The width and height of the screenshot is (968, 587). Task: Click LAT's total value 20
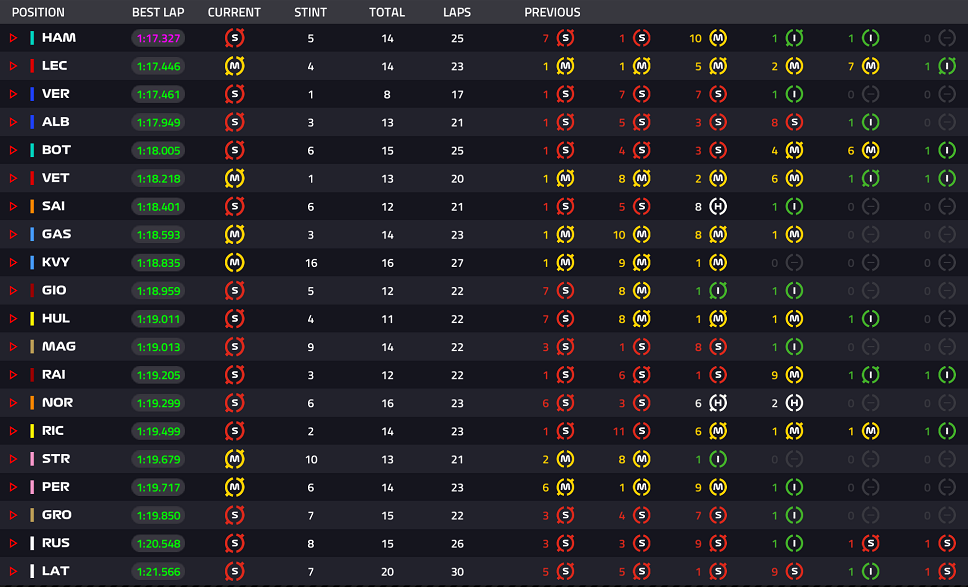point(387,572)
